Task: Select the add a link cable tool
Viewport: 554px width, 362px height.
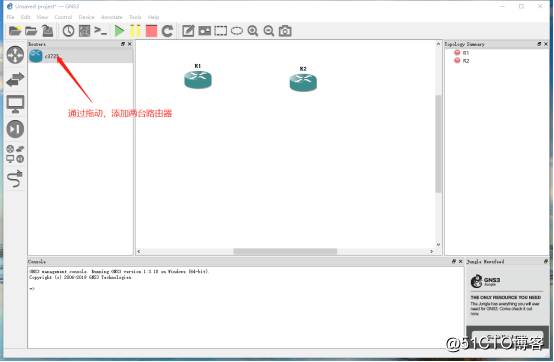Action: pos(15,179)
